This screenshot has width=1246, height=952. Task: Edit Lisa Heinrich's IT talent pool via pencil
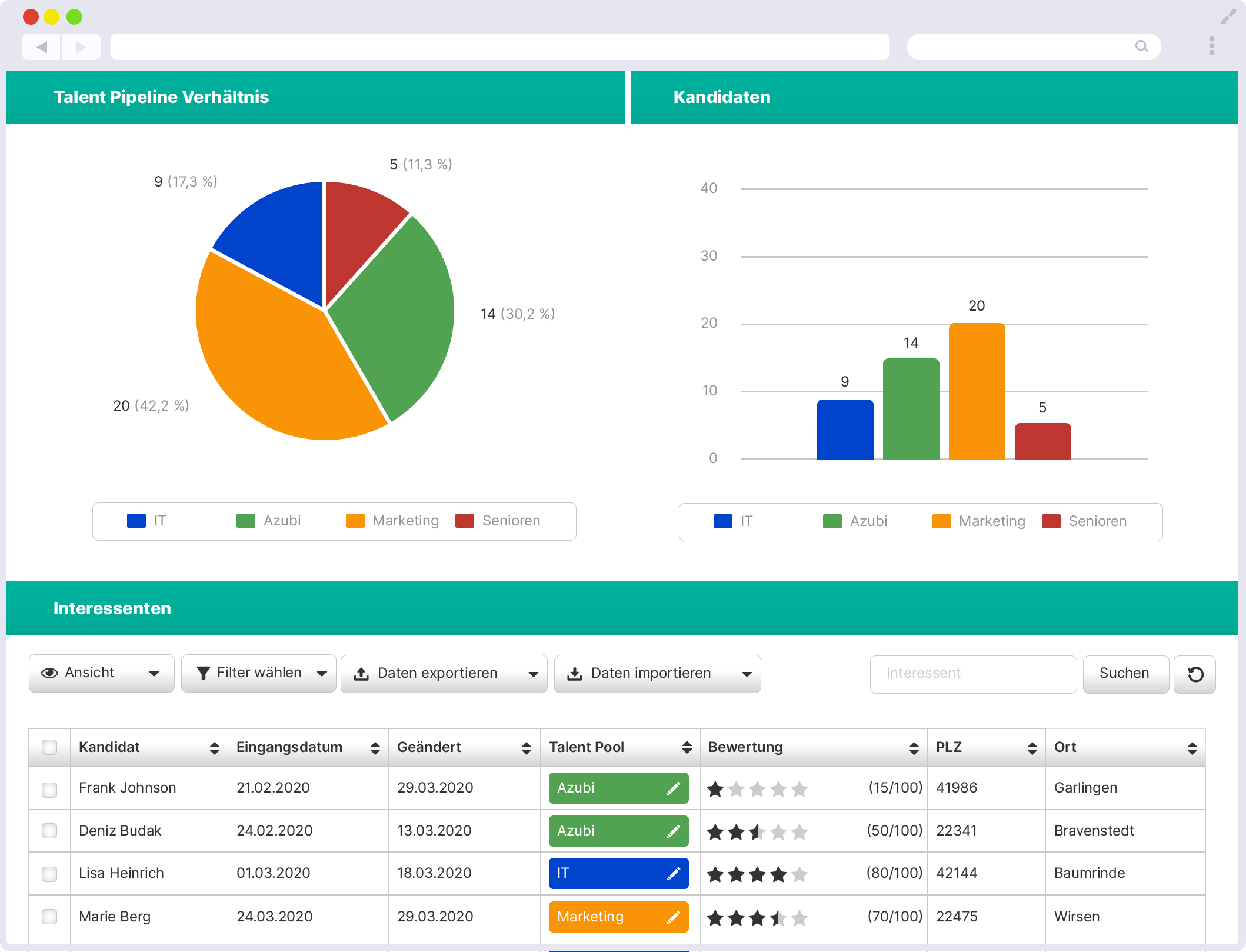[x=673, y=873]
